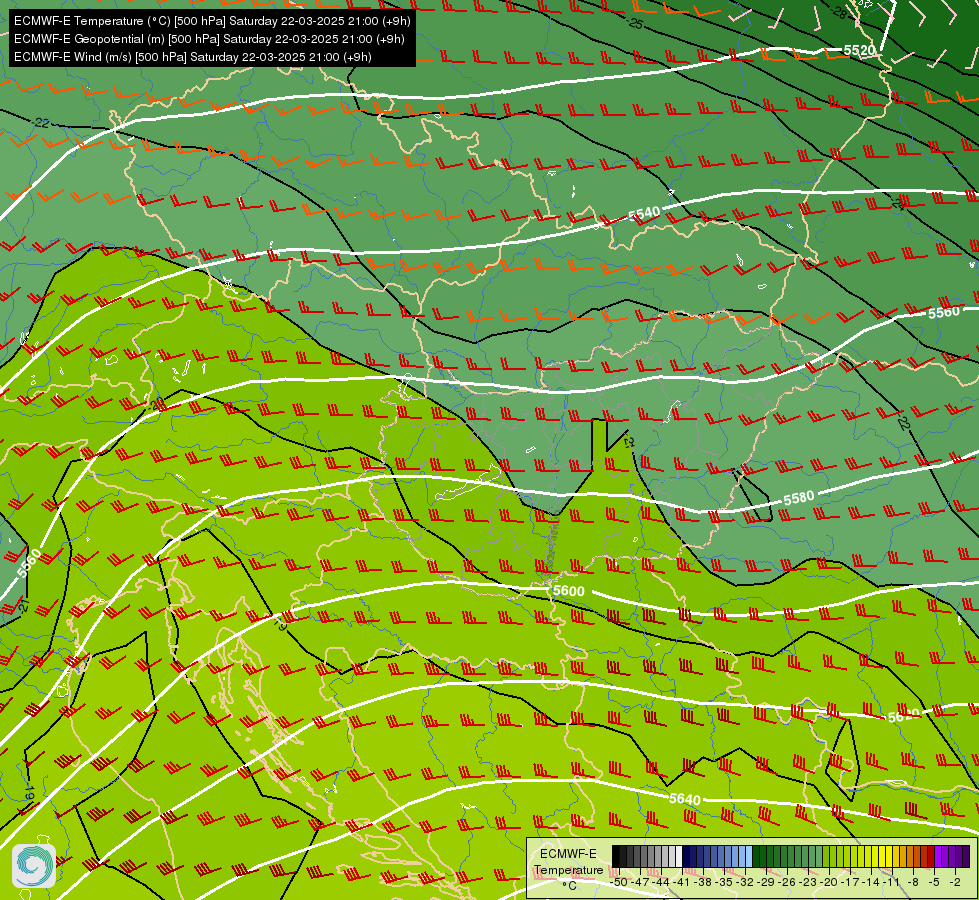This screenshot has width=979, height=900.
Task: Click the -20 tick label in the legend
Action: click(829, 883)
